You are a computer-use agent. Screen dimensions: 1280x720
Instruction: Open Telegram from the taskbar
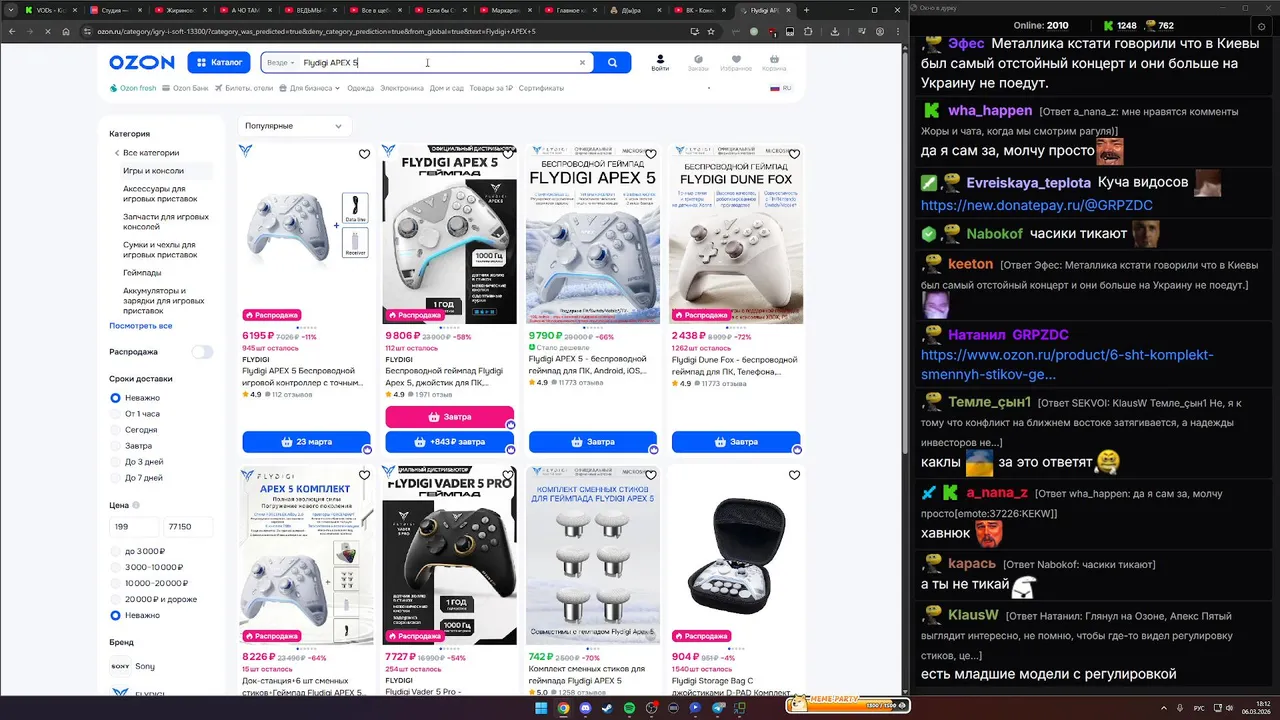[x=717, y=708]
